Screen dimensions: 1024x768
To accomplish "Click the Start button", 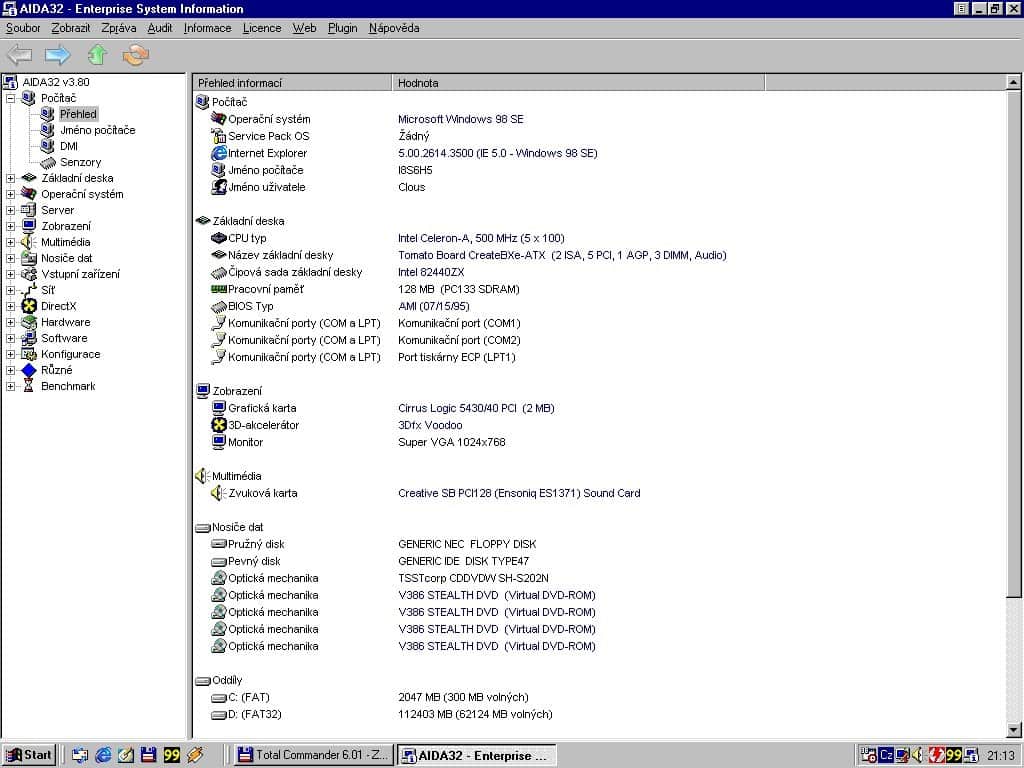I will (x=29, y=755).
